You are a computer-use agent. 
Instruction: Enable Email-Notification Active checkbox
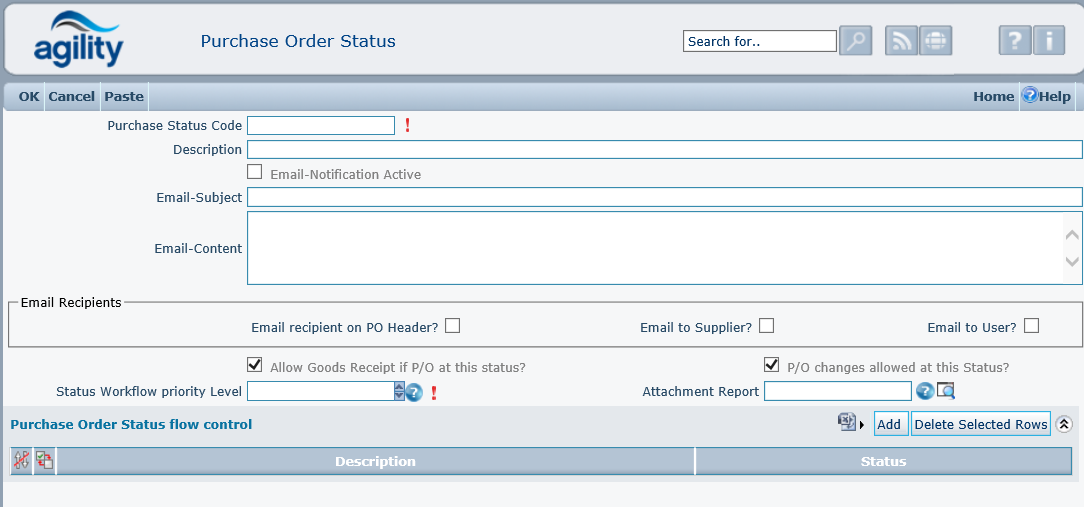(255, 172)
